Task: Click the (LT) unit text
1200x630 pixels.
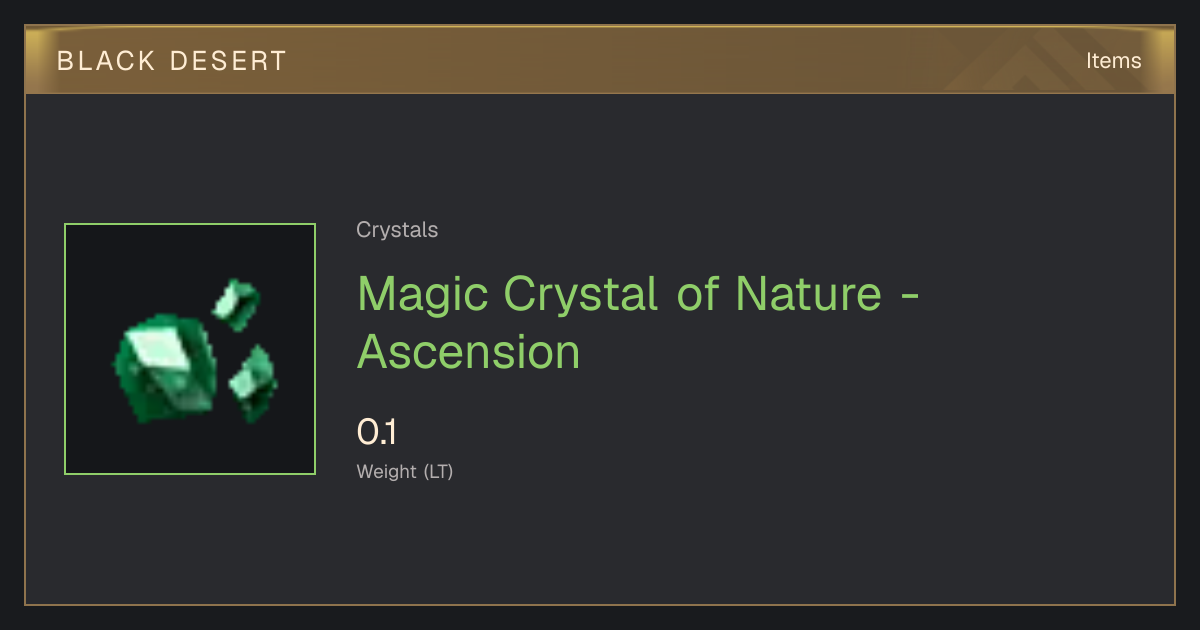Action: [x=439, y=472]
